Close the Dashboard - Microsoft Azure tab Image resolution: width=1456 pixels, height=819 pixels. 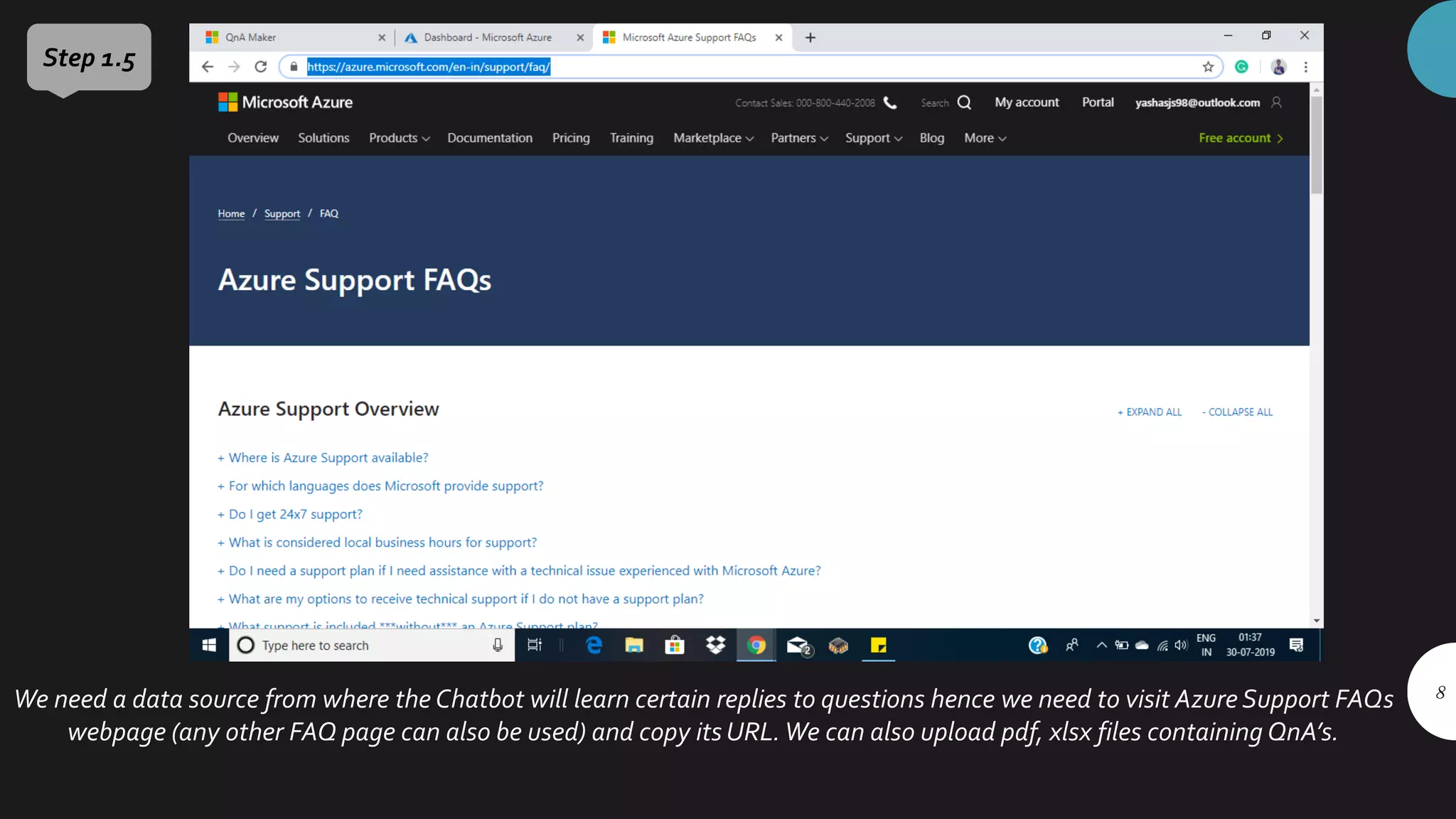coord(580,38)
